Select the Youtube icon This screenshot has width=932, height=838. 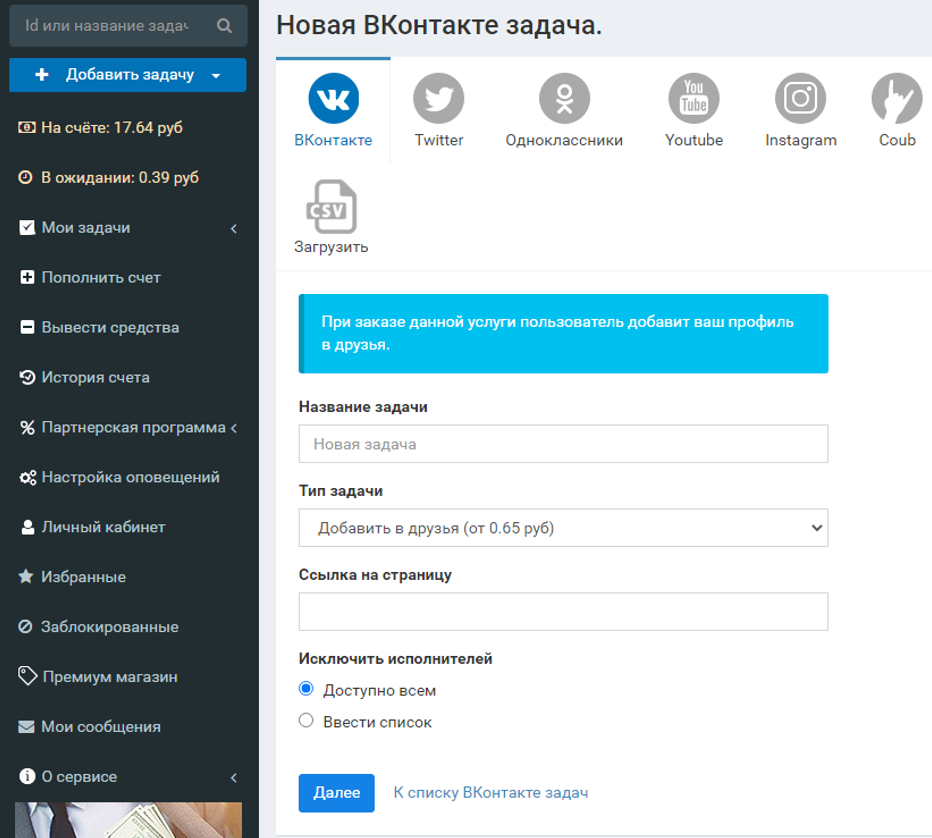(694, 98)
